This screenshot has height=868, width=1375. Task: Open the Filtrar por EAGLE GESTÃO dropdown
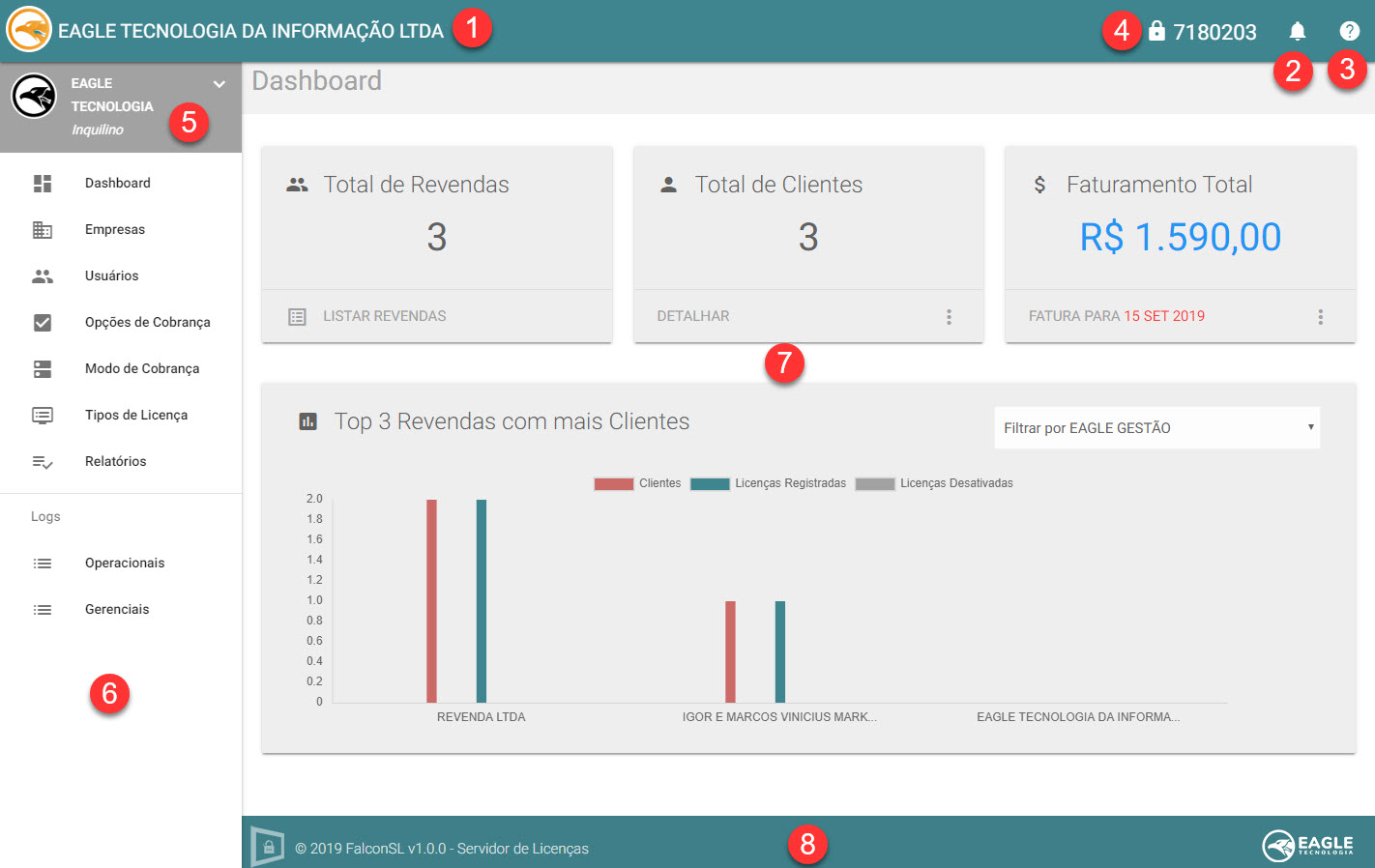[1156, 427]
